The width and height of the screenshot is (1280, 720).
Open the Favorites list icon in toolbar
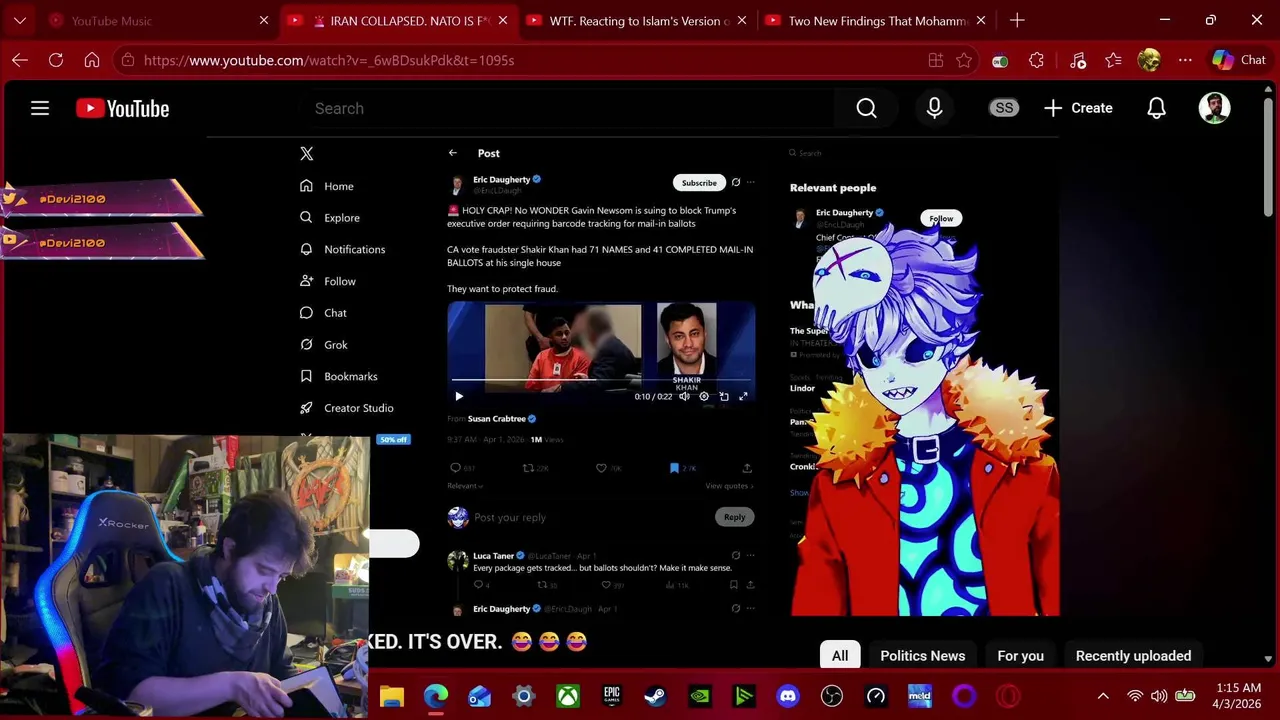1114,60
